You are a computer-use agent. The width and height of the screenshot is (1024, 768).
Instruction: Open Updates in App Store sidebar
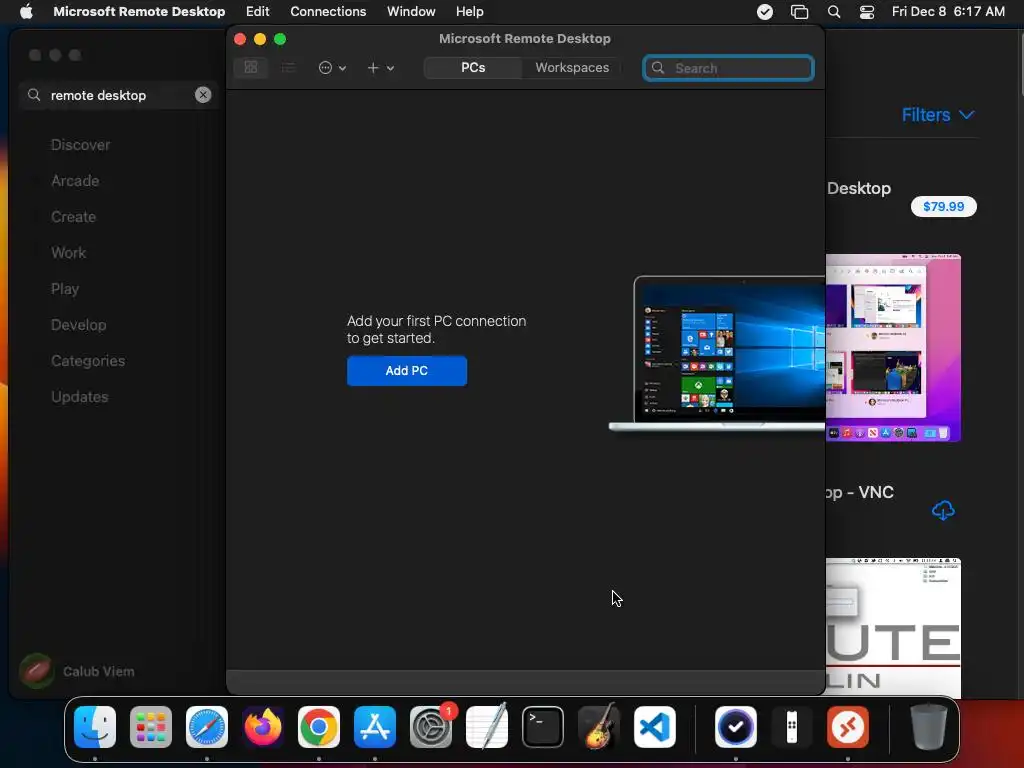point(80,396)
